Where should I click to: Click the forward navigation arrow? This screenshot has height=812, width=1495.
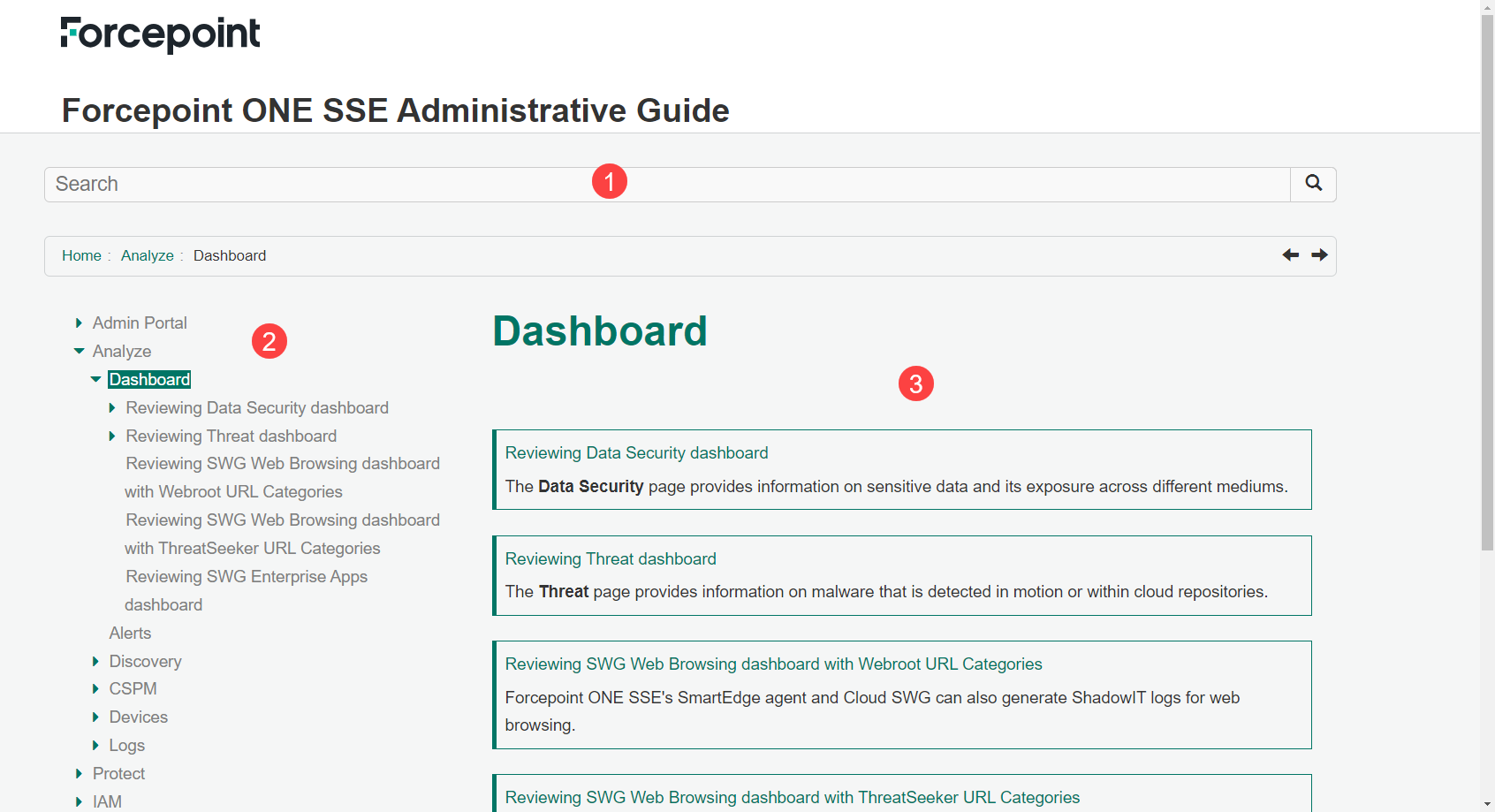tap(1318, 254)
